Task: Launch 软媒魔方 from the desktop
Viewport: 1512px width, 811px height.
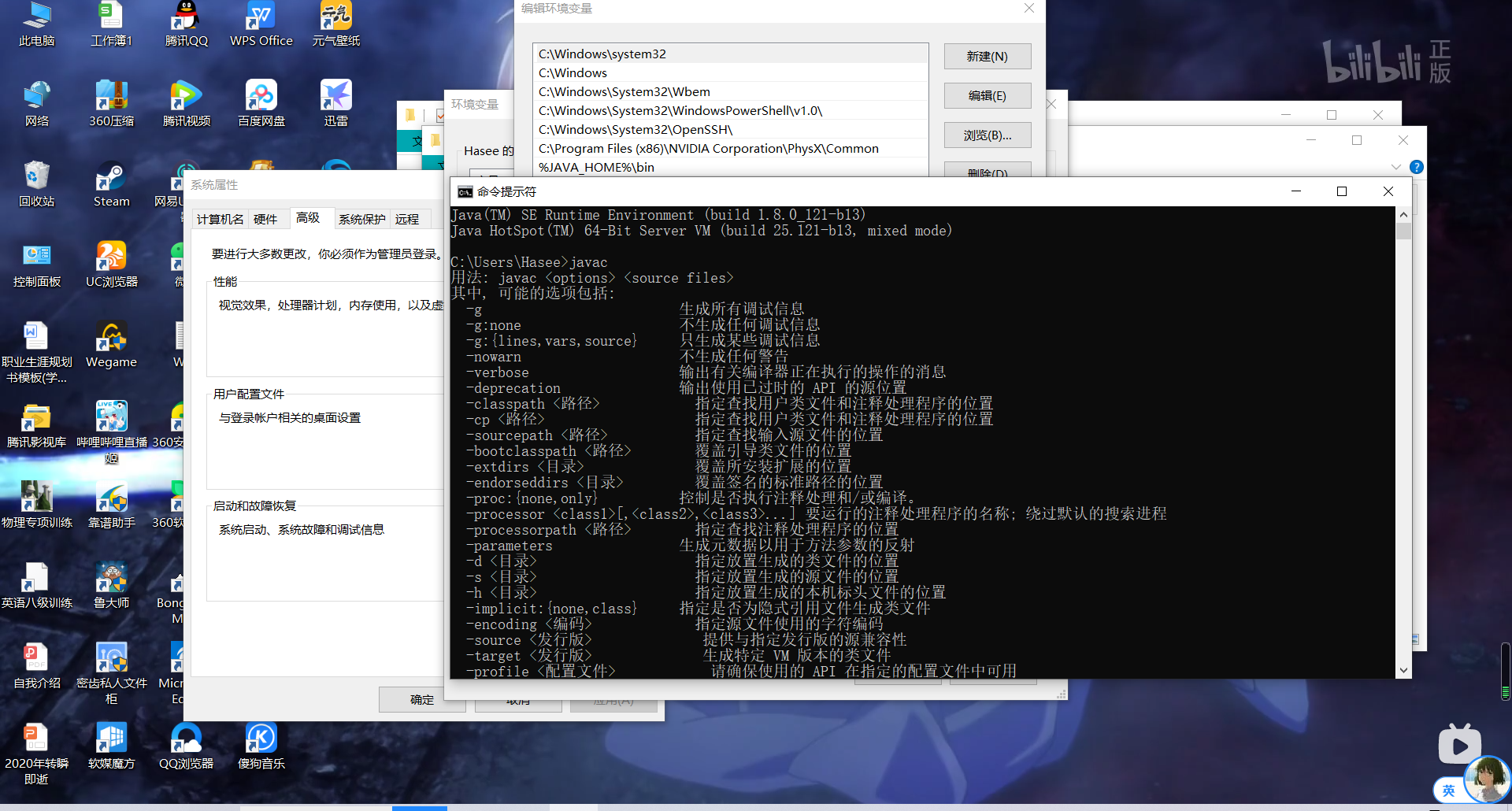Action: pos(111,746)
